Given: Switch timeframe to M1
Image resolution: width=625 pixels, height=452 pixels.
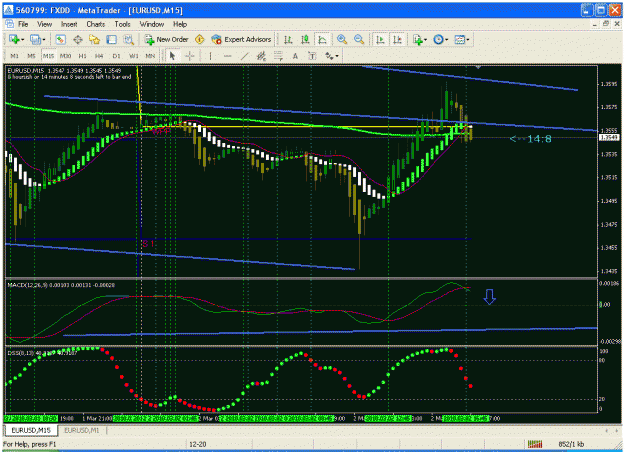Looking at the screenshot, I should (14, 56).
